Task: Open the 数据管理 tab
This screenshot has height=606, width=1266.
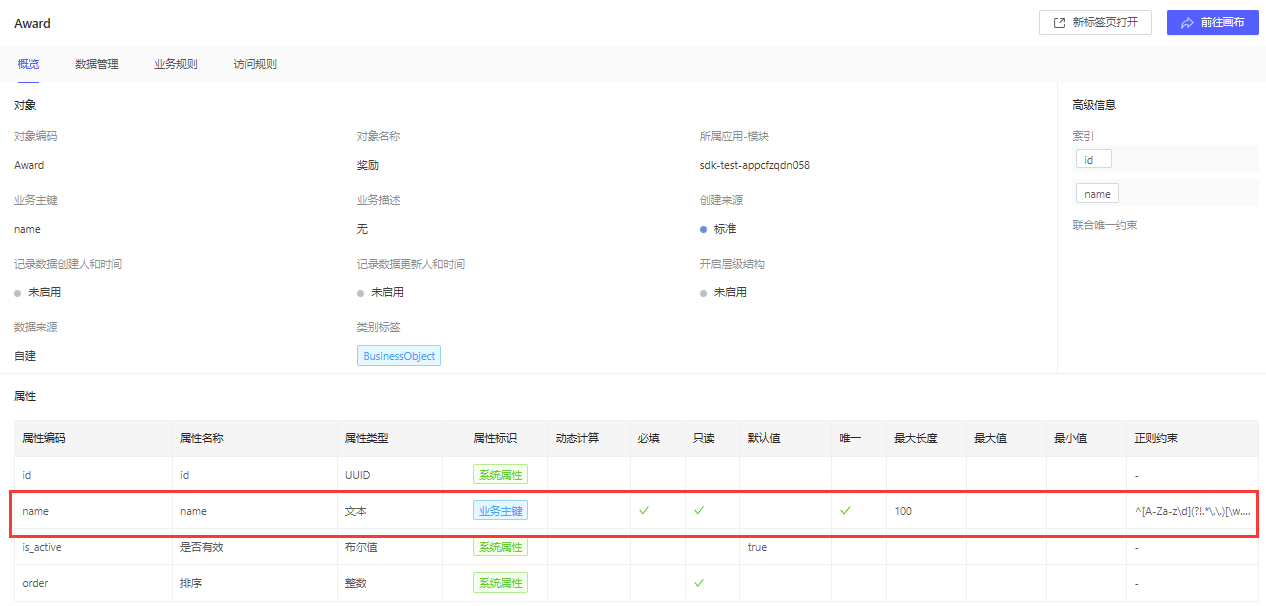Action: point(97,64)
